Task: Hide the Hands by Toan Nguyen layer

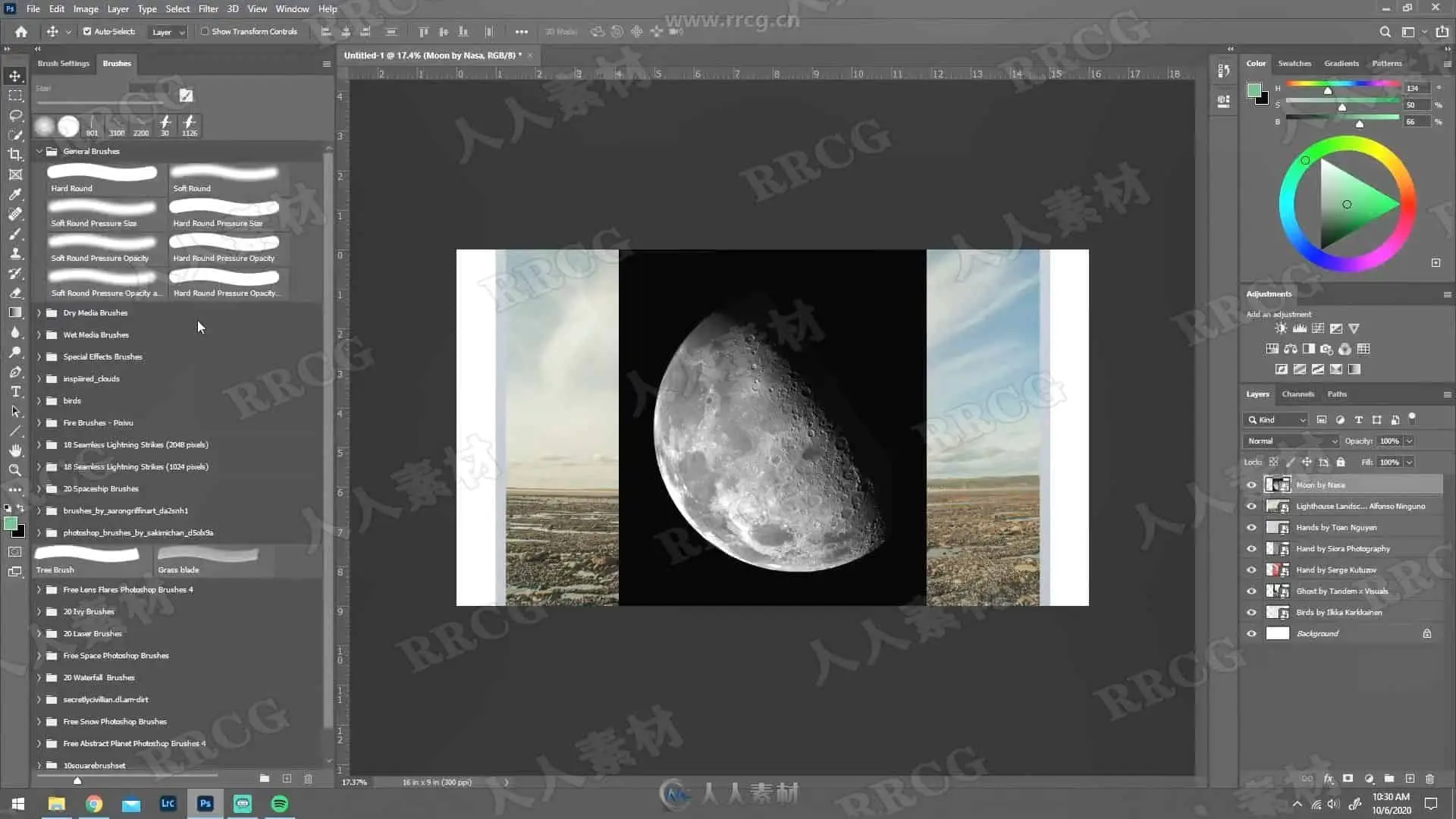Action: pyautogui.click(x=1251, y=527)
